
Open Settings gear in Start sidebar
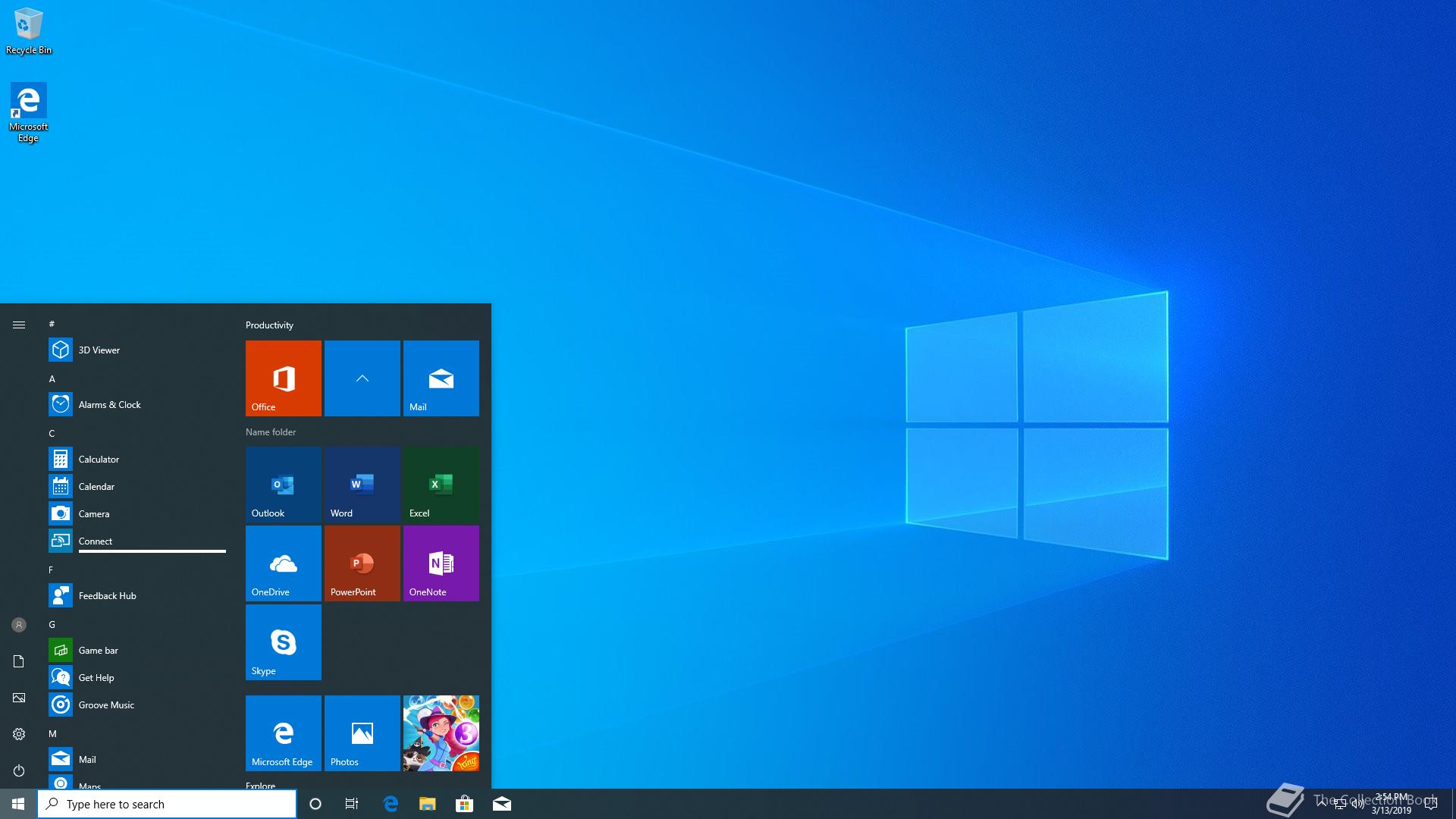tap(19, 734)
